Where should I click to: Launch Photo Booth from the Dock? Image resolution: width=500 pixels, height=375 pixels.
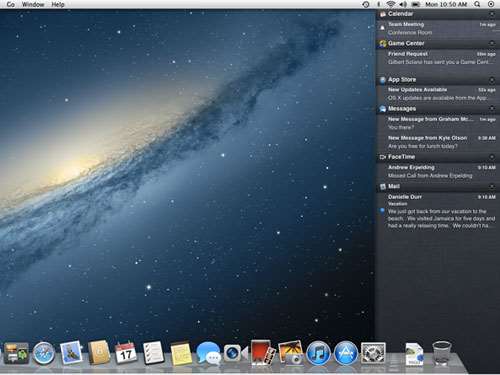click(x=263, y=353)
